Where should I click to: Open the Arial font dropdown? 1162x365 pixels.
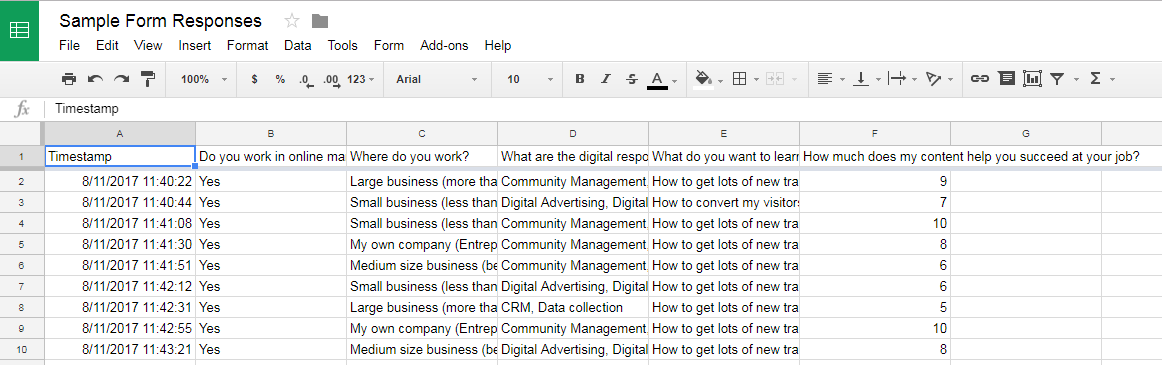pyautogui.click(x=437, y=79)
